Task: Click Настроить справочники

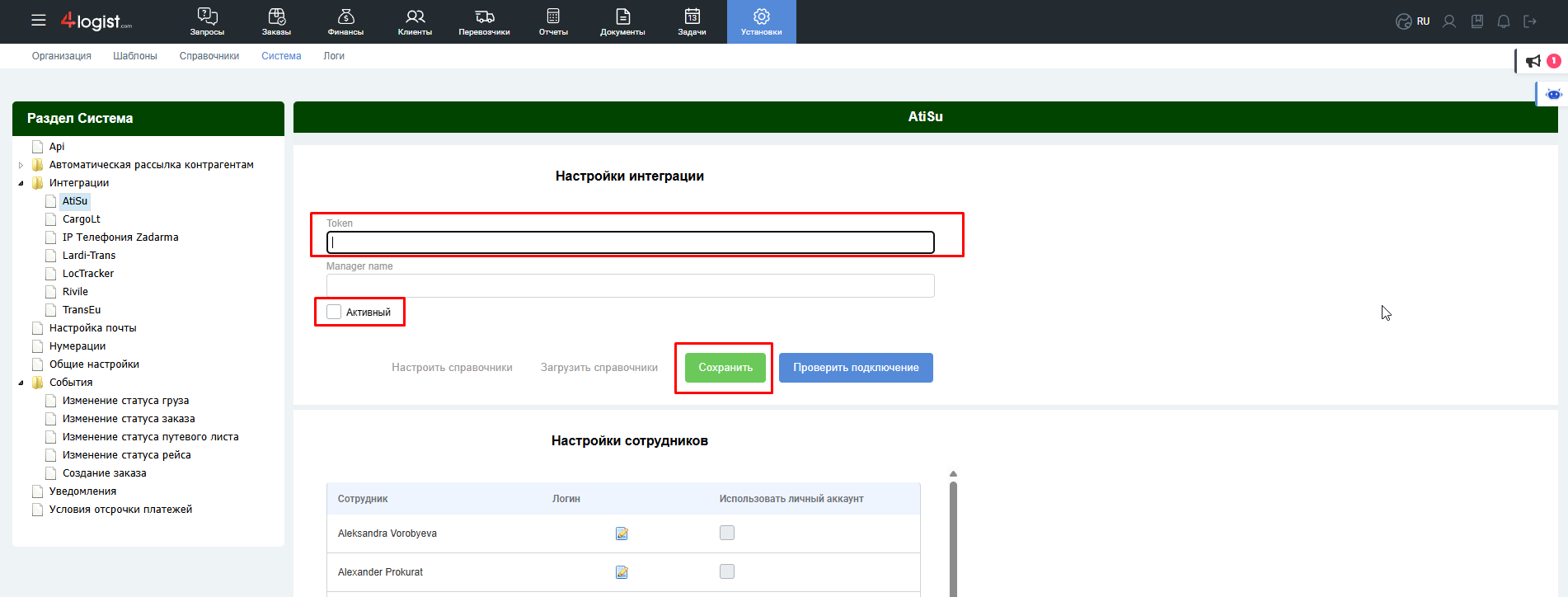Action: (452, 368)
